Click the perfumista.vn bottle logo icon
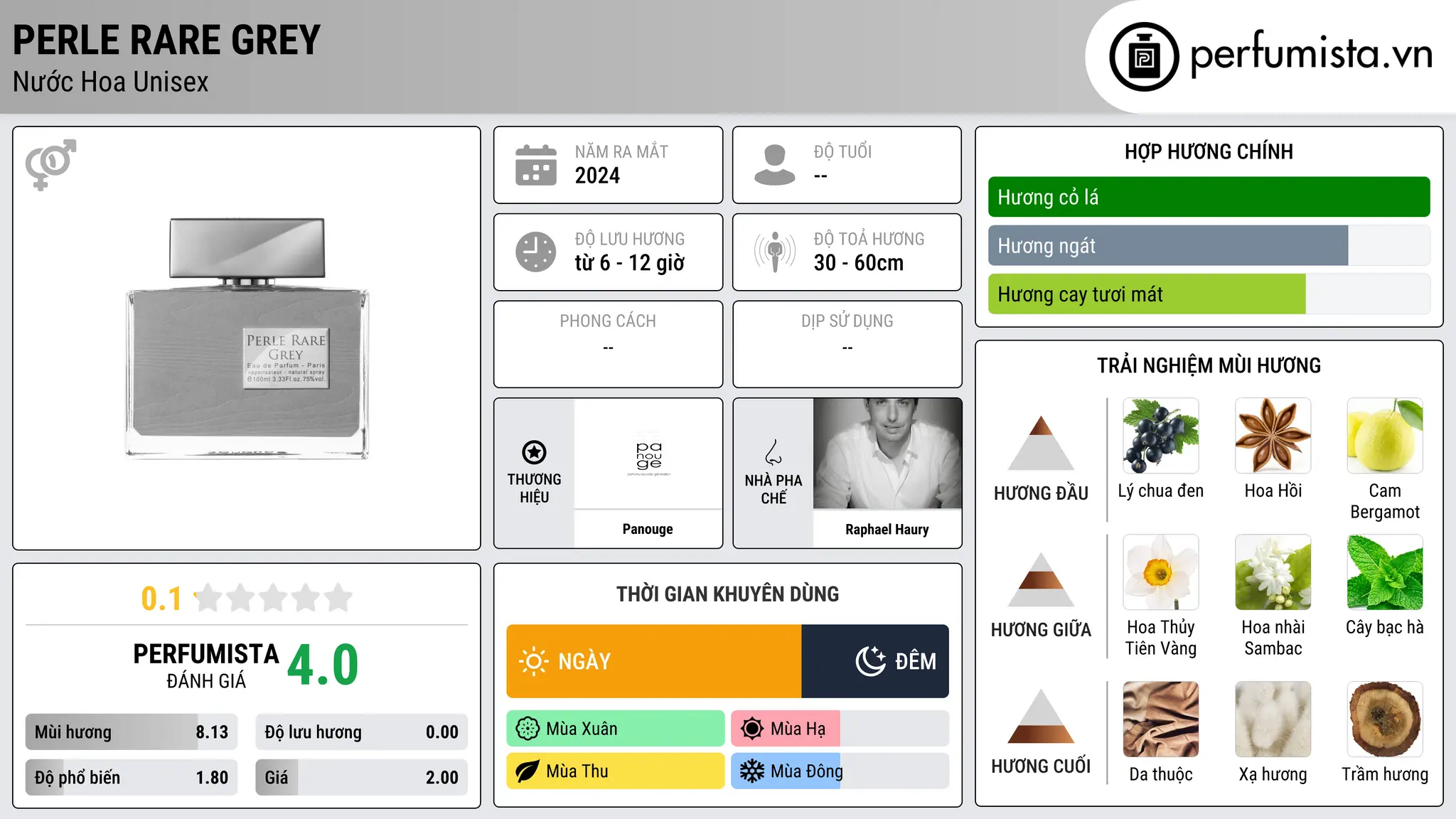 [1144, 57]
